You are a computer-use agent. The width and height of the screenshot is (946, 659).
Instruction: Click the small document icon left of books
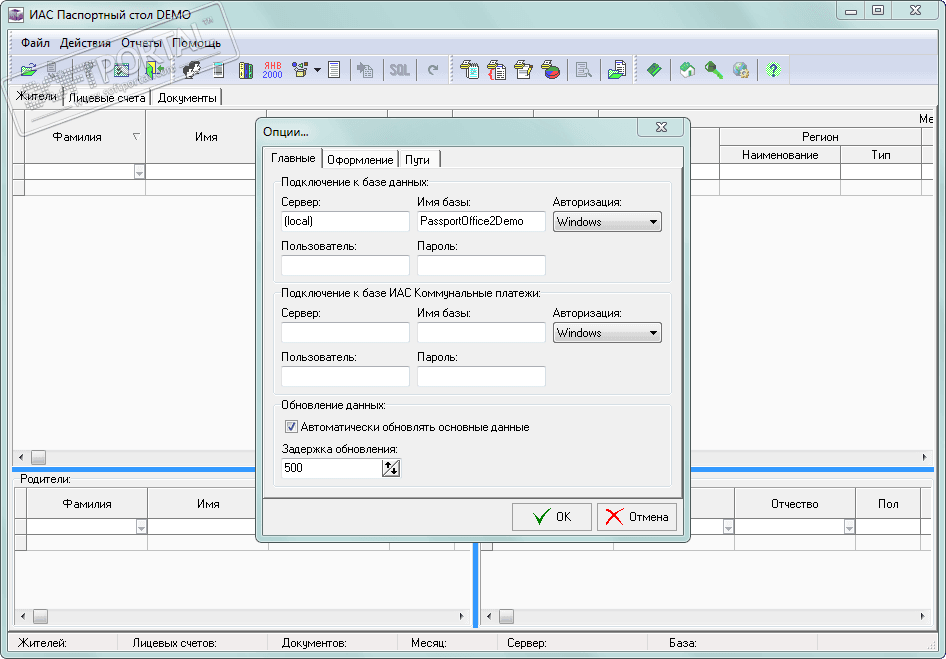pyautogui.click(x=218, y=70)
